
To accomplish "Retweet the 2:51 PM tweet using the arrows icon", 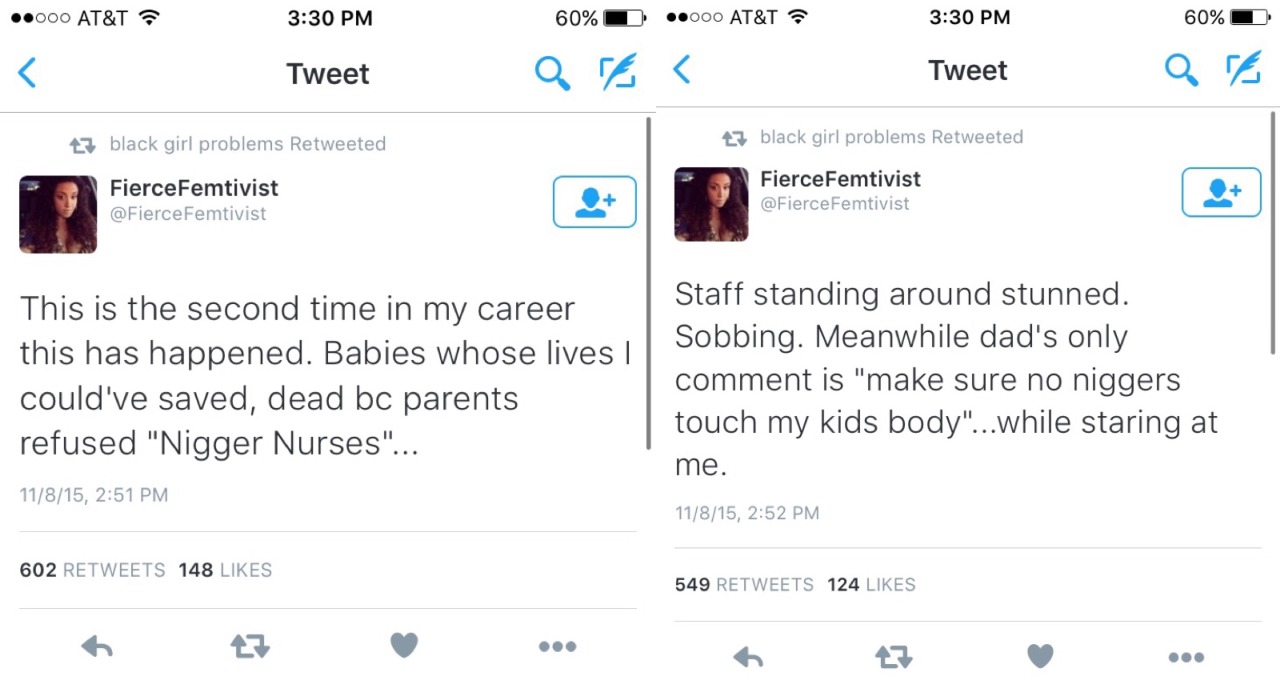I will [x=250, y=647].
